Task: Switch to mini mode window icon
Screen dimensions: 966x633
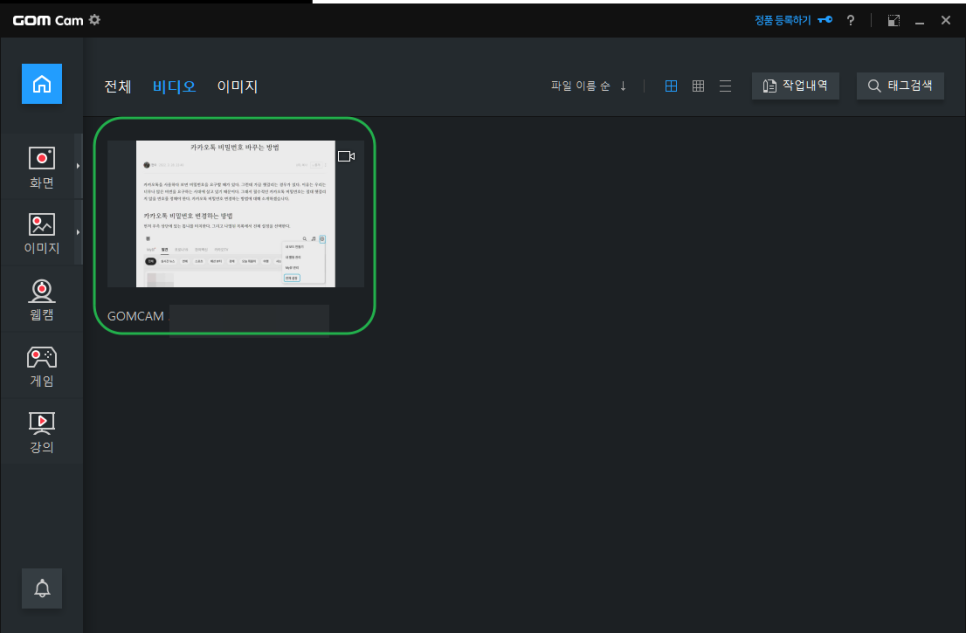Action: 893,20
